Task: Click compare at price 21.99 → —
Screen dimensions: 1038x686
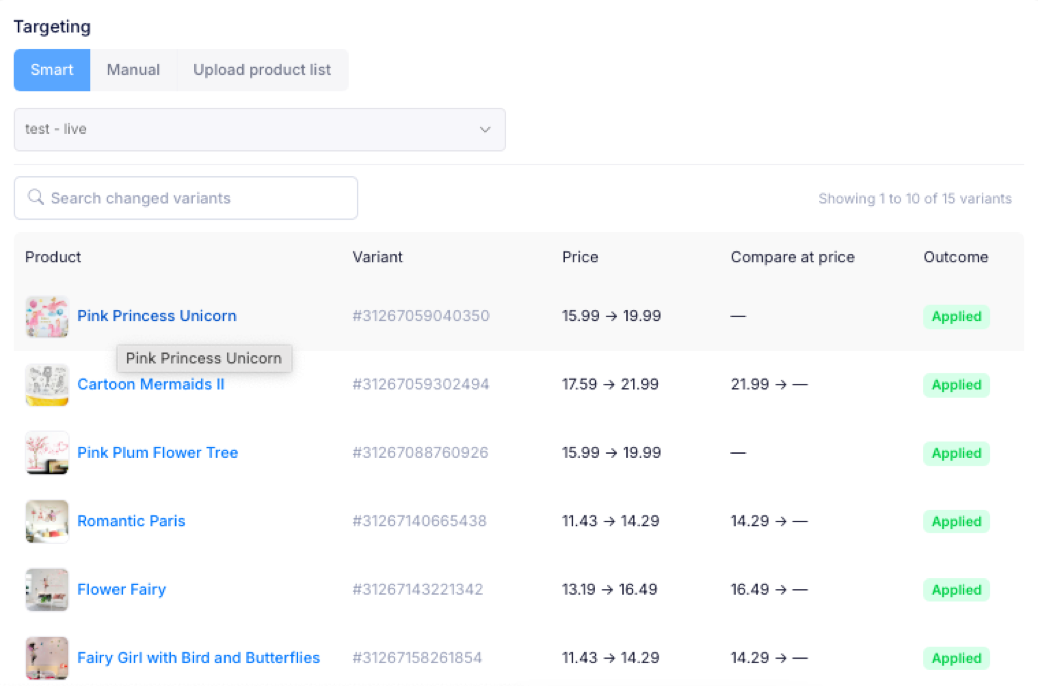Action: tap(769, 384)
